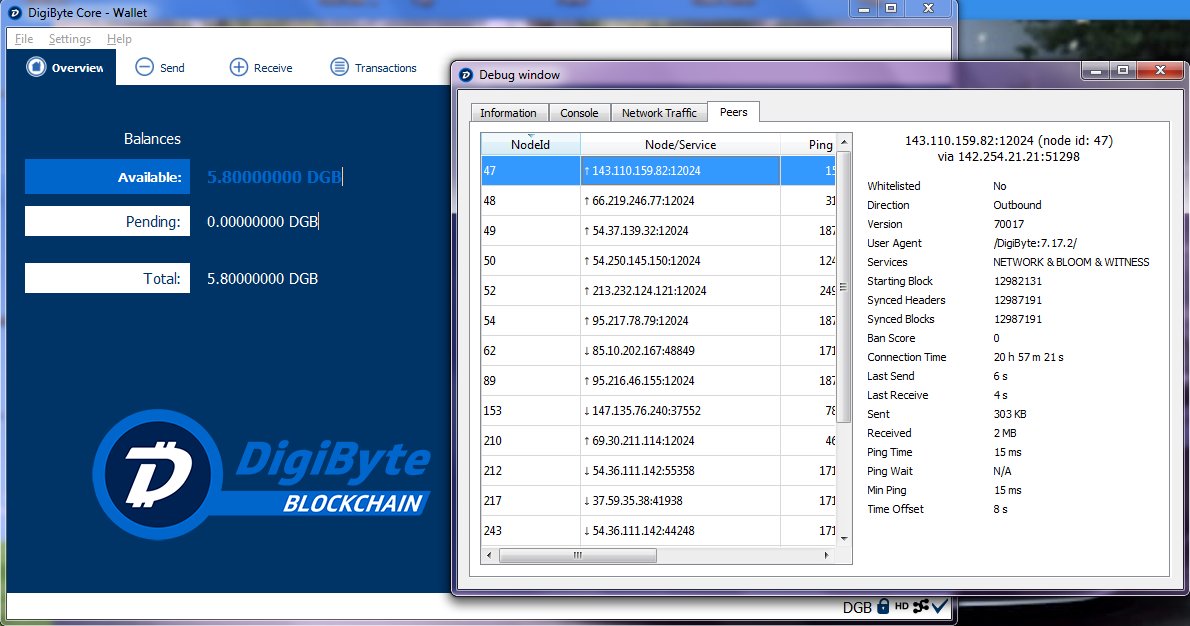Click the HD wallet status icon
Image resolution: width=1190 pixels, height=626 pixels.
pos(902,606)
